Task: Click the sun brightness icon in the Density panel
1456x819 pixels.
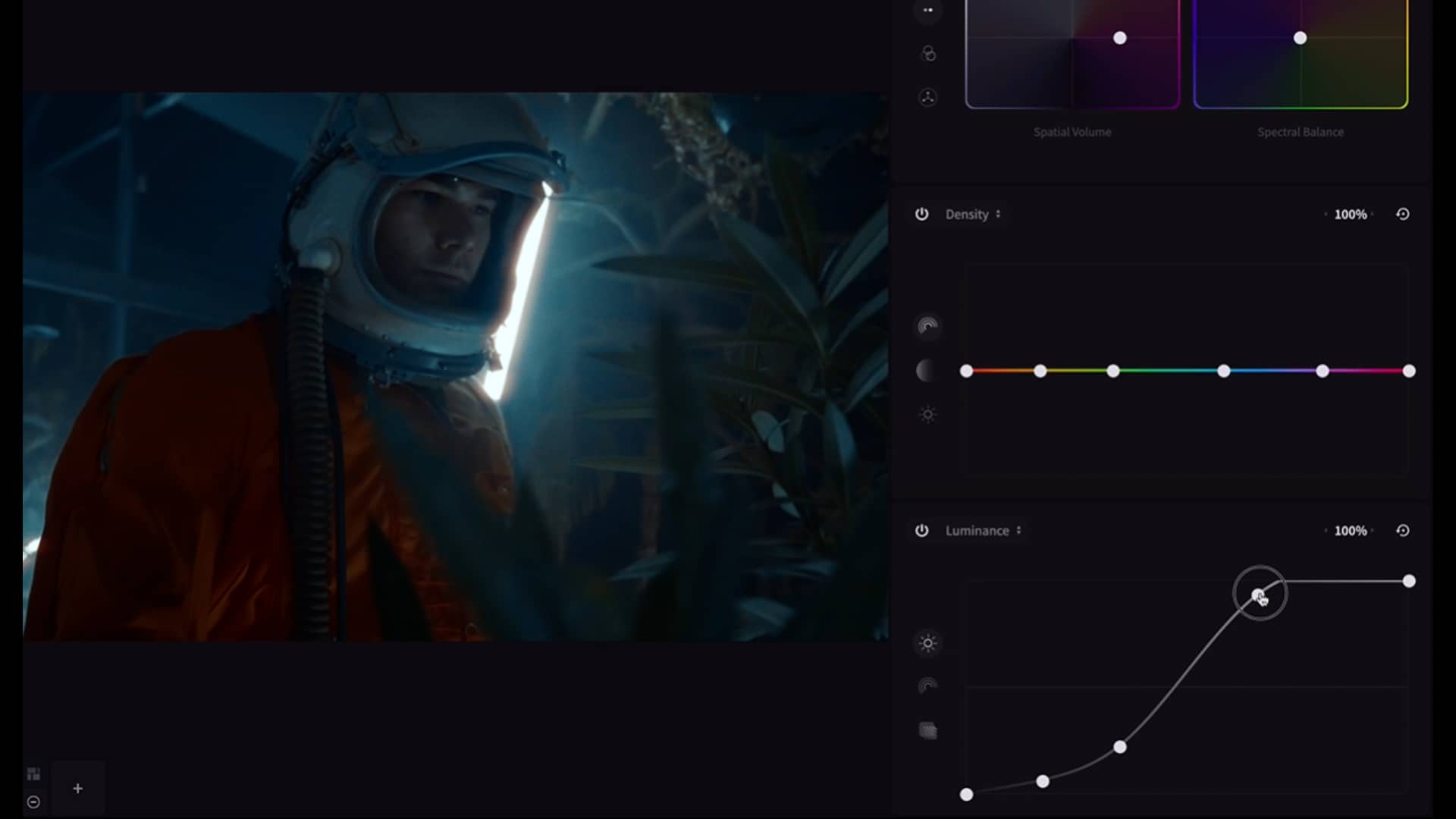Action: [x=928, y=414]
